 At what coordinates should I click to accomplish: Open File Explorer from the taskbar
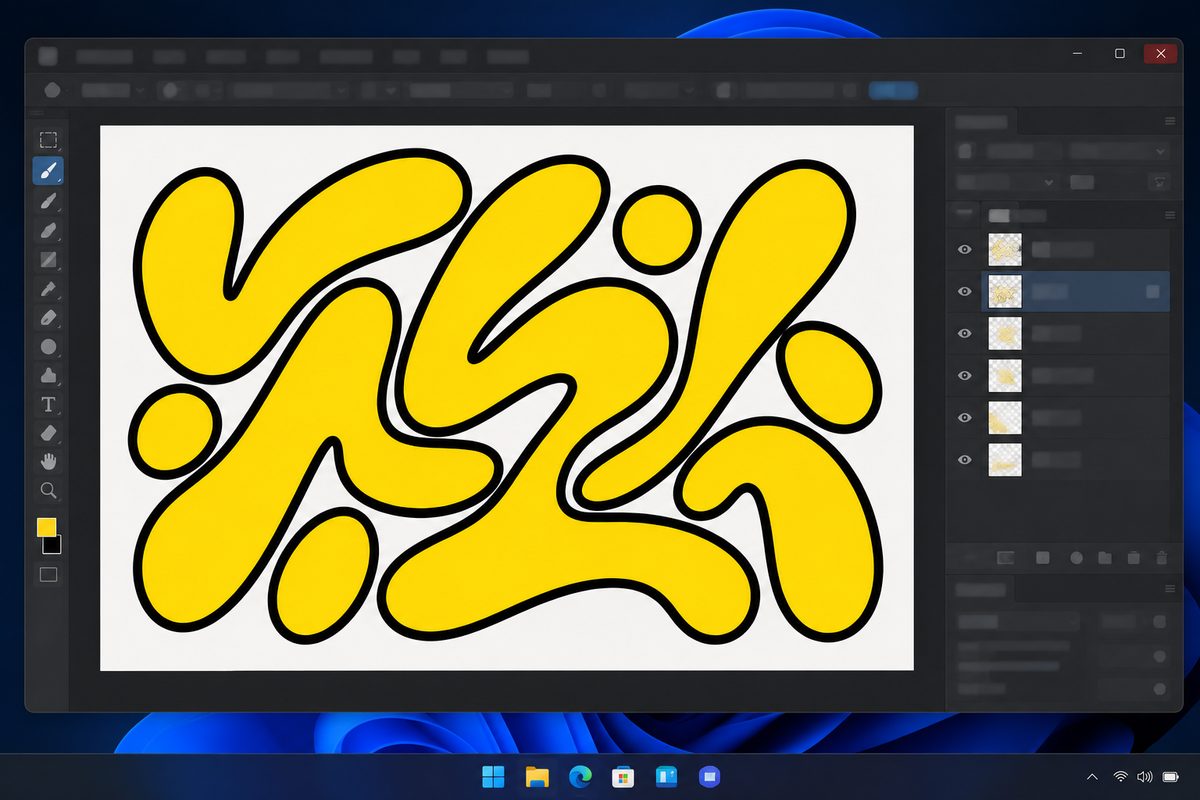coord(537,777)
